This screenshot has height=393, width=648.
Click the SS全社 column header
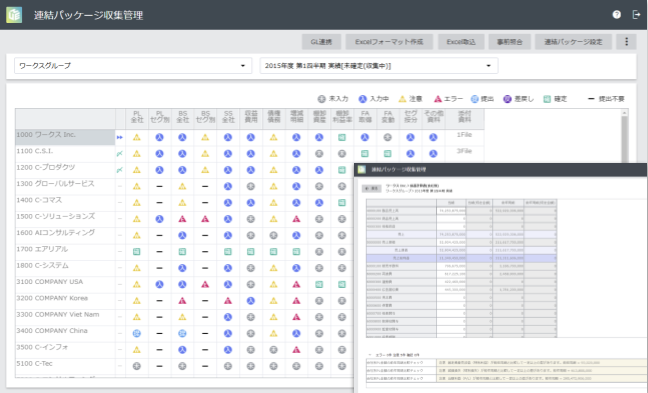point(228,117)
